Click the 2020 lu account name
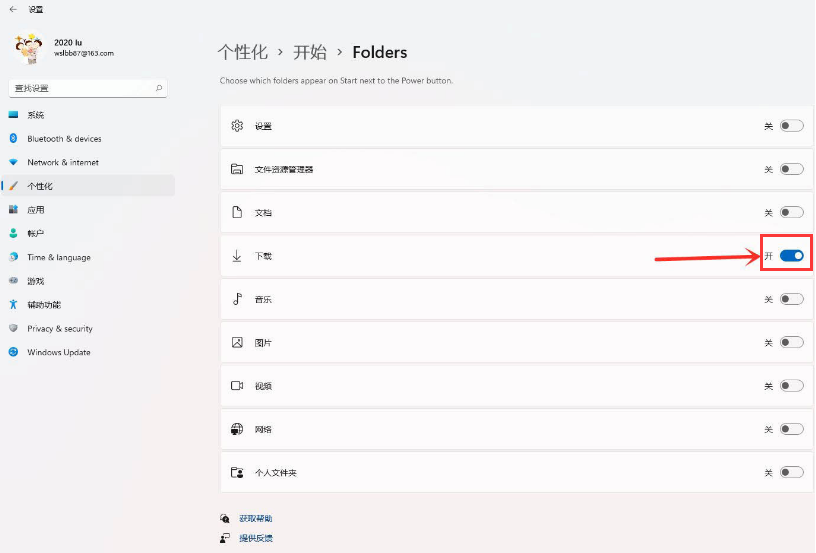 [68, 43]
